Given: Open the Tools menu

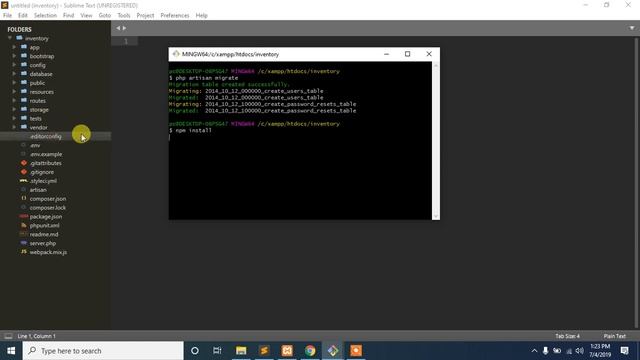Looking at the screenshot, I should 124,15.
